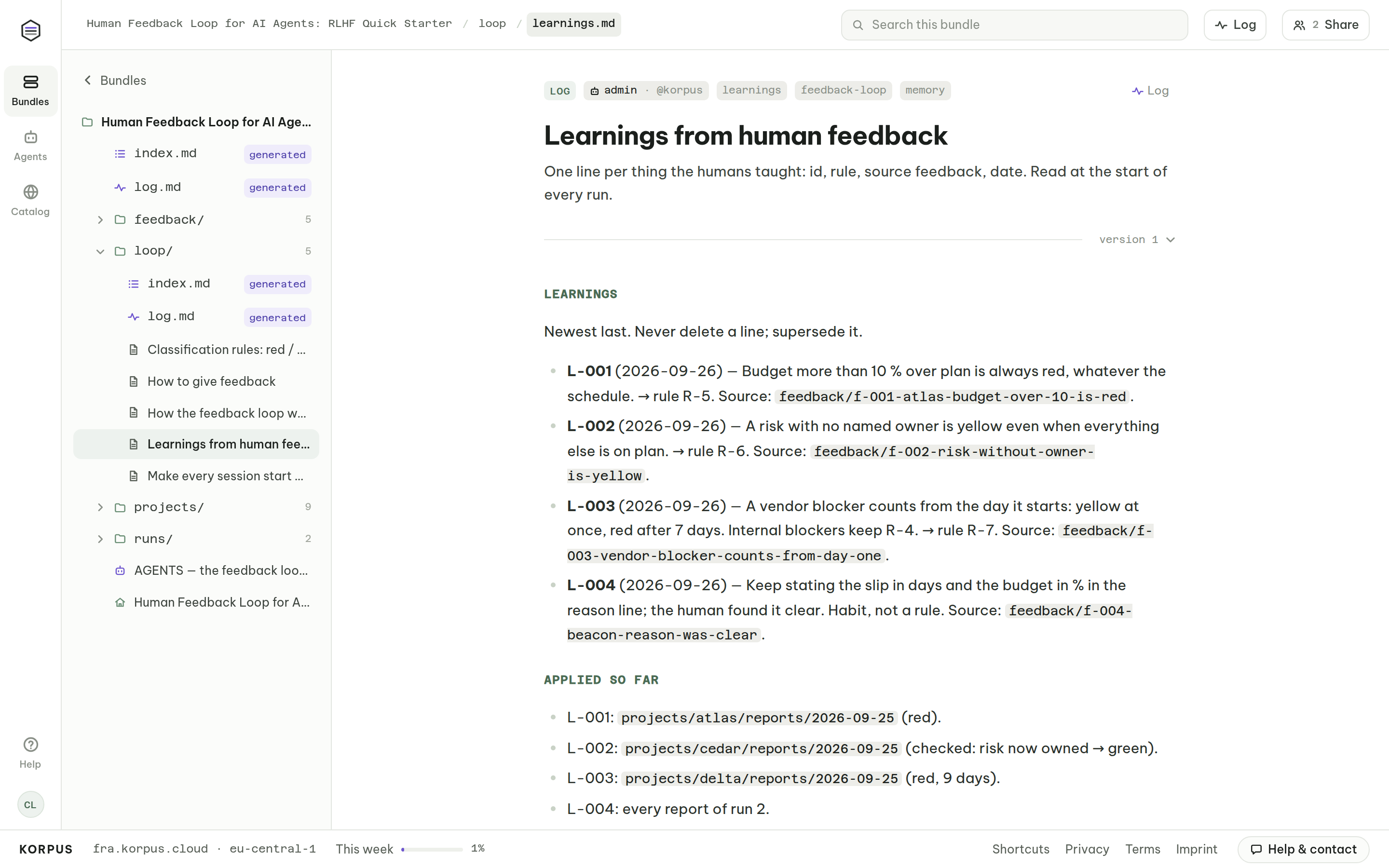This screenshot has height=868, width=1389.
Task: Open log.md inside loop folder
Action: pyautogui.click(x=196, y=316)
